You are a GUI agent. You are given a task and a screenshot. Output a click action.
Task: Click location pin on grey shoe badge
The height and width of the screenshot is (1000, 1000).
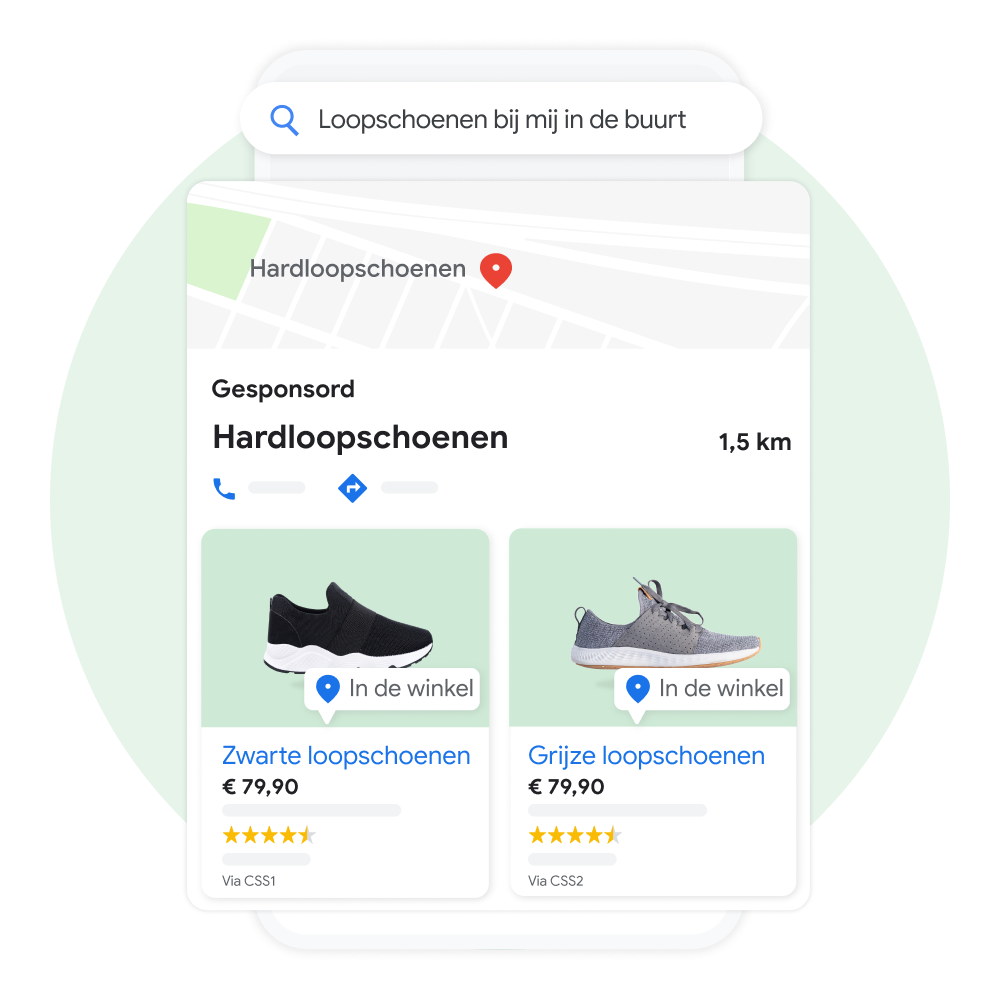click(x=637, y=689)
